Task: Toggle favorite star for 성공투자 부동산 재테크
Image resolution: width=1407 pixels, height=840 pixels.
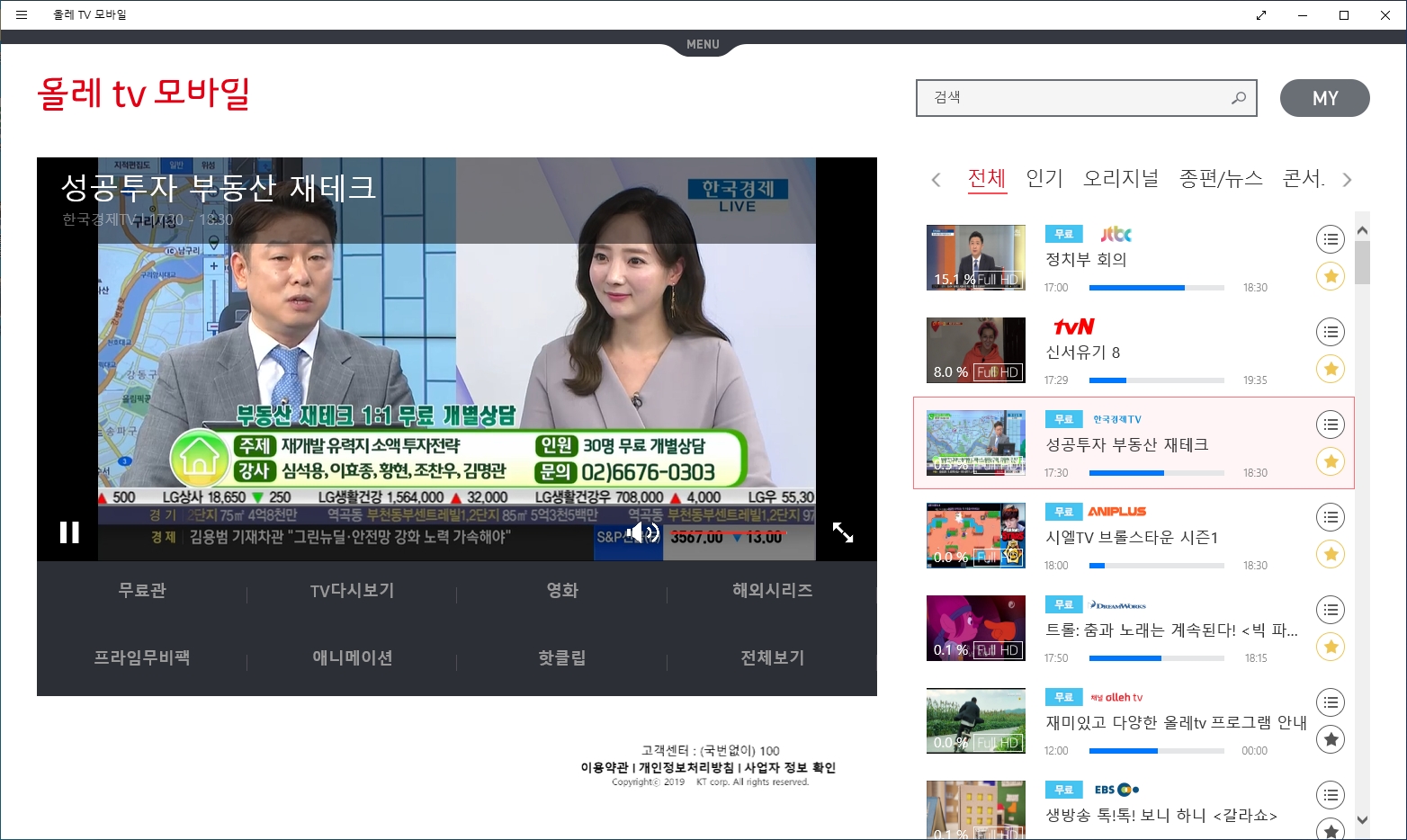Action: click(1331, 461)
